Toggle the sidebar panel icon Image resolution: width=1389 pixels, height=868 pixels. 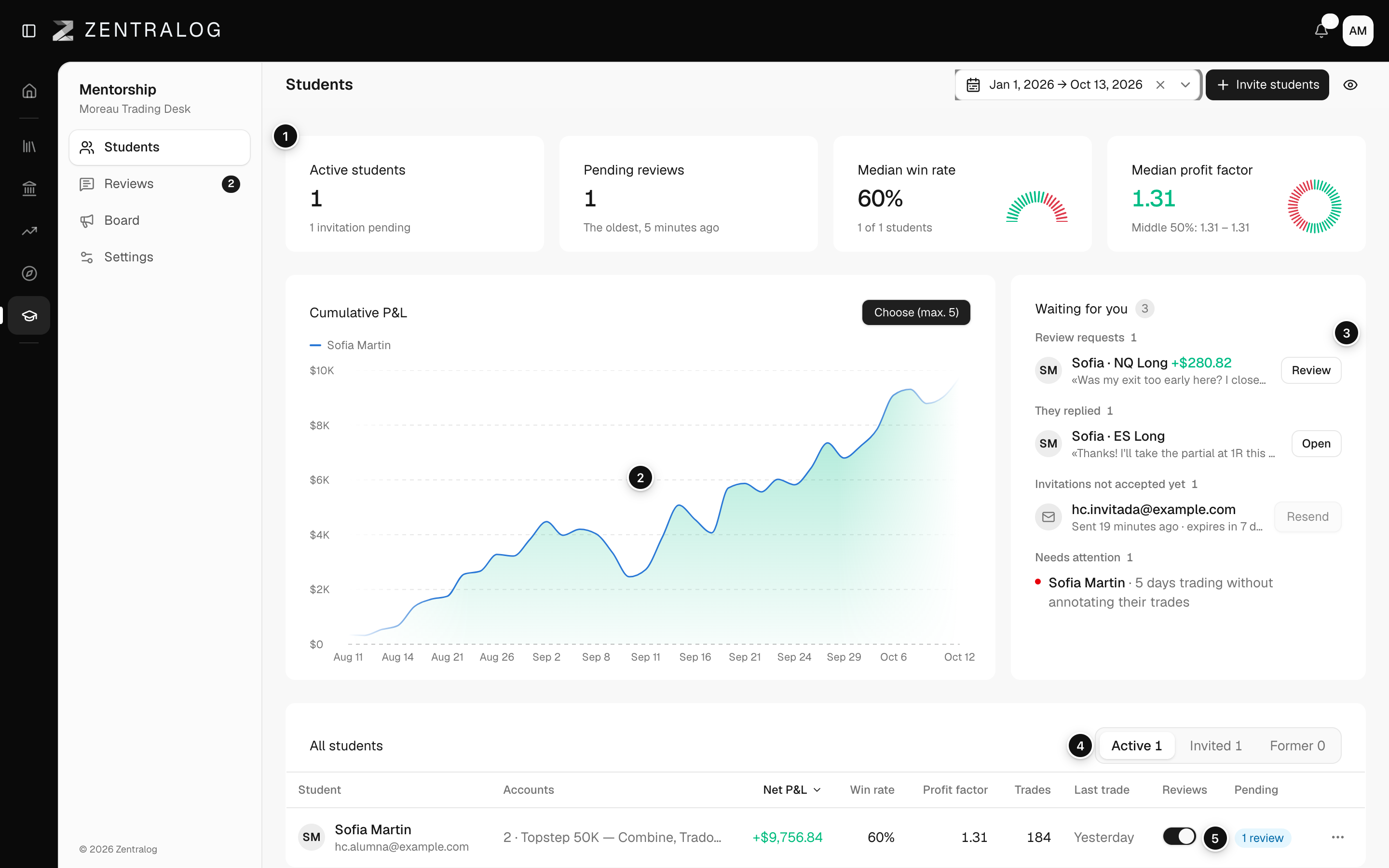(x=29, y=31)
